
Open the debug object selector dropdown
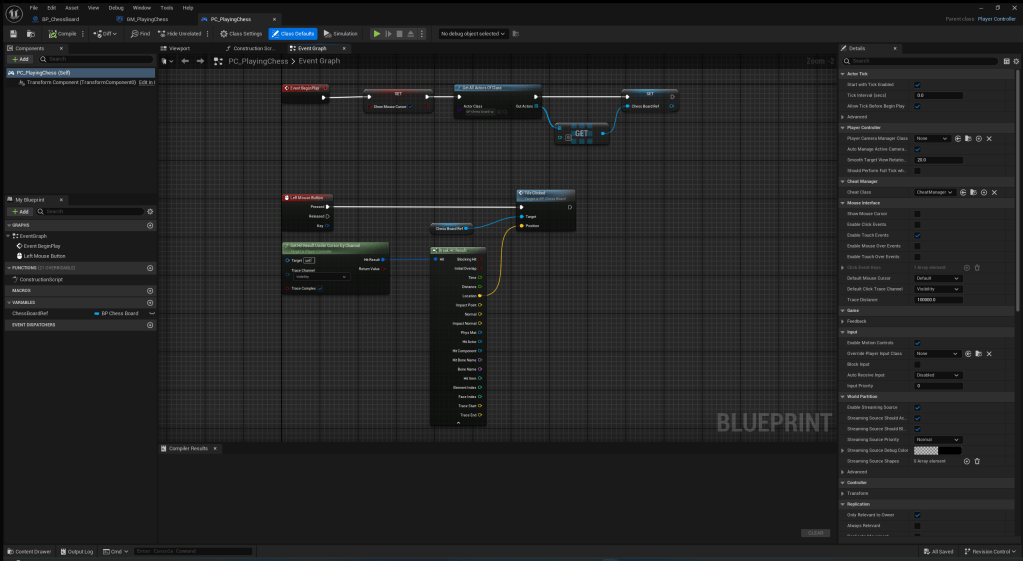[x=473, y=34]
